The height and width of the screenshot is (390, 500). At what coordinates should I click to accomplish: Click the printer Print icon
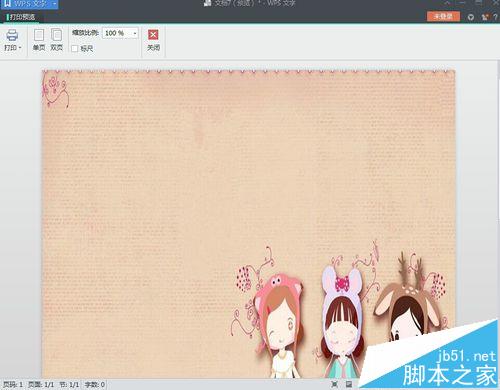(12, 35)
